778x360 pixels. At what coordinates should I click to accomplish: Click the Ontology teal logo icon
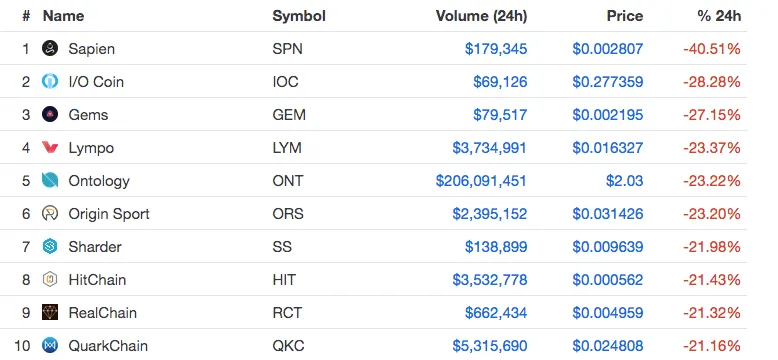coord(50,180)
